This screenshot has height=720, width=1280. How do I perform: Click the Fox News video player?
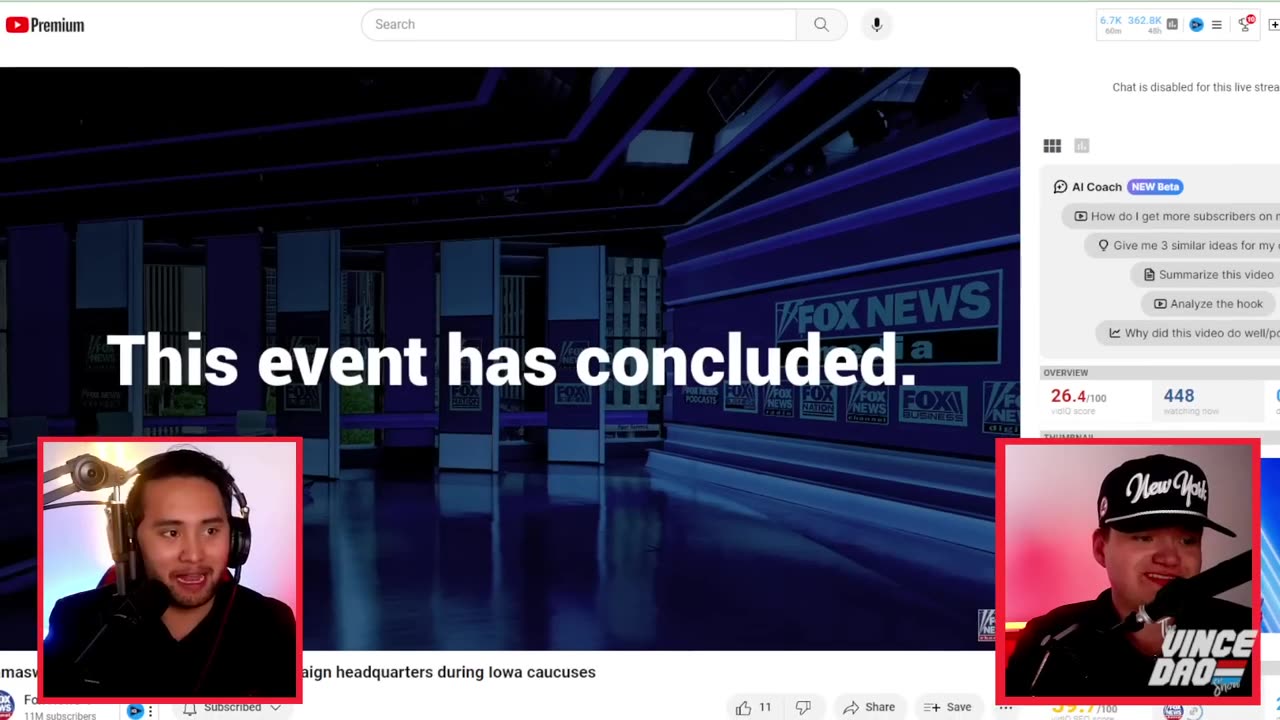pos(510,358)
